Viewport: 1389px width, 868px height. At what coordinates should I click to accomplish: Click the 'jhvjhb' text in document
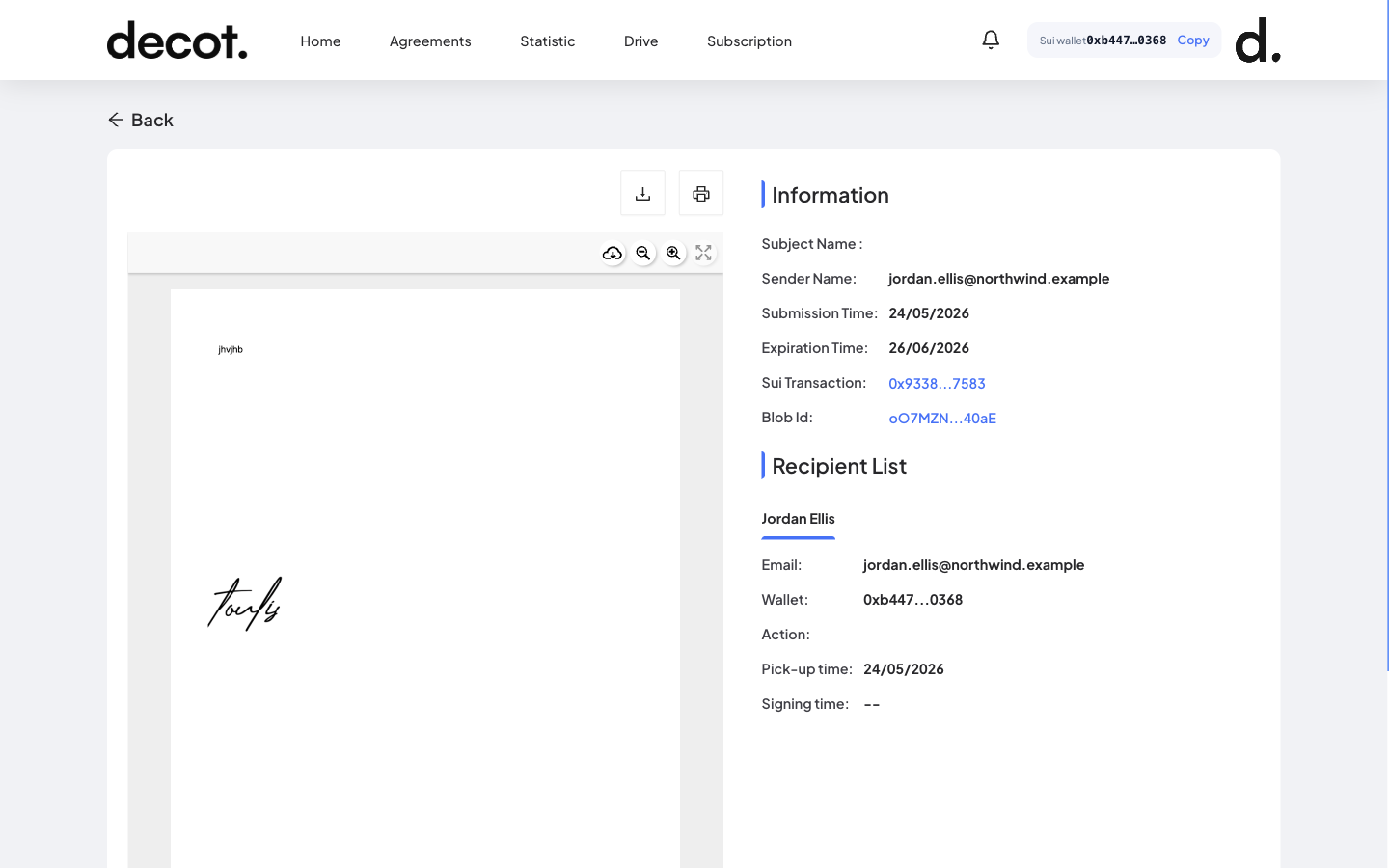click(231, 349)
